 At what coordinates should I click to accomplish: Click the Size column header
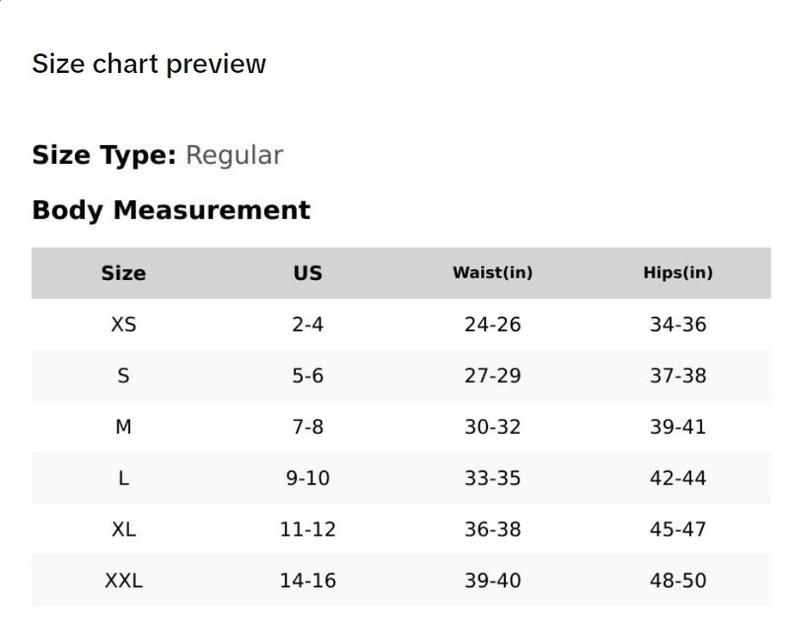point(123,273)
